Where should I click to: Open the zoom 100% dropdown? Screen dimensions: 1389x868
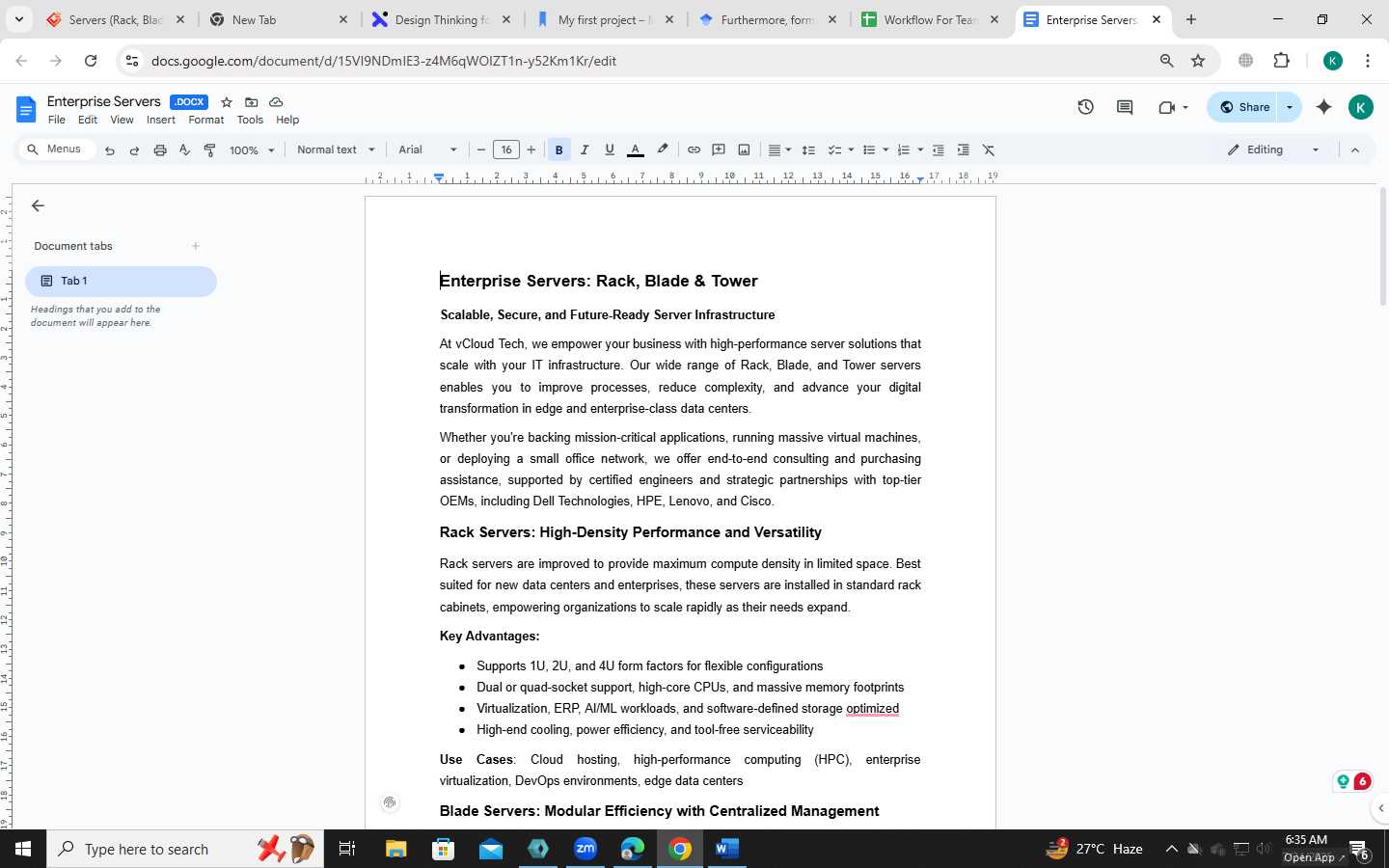click(x=252, y=150)
